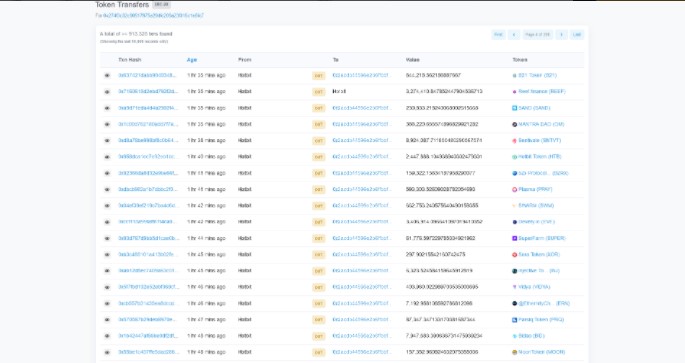
Task: Click the Txn Hash column header
Action: [130, 60]
